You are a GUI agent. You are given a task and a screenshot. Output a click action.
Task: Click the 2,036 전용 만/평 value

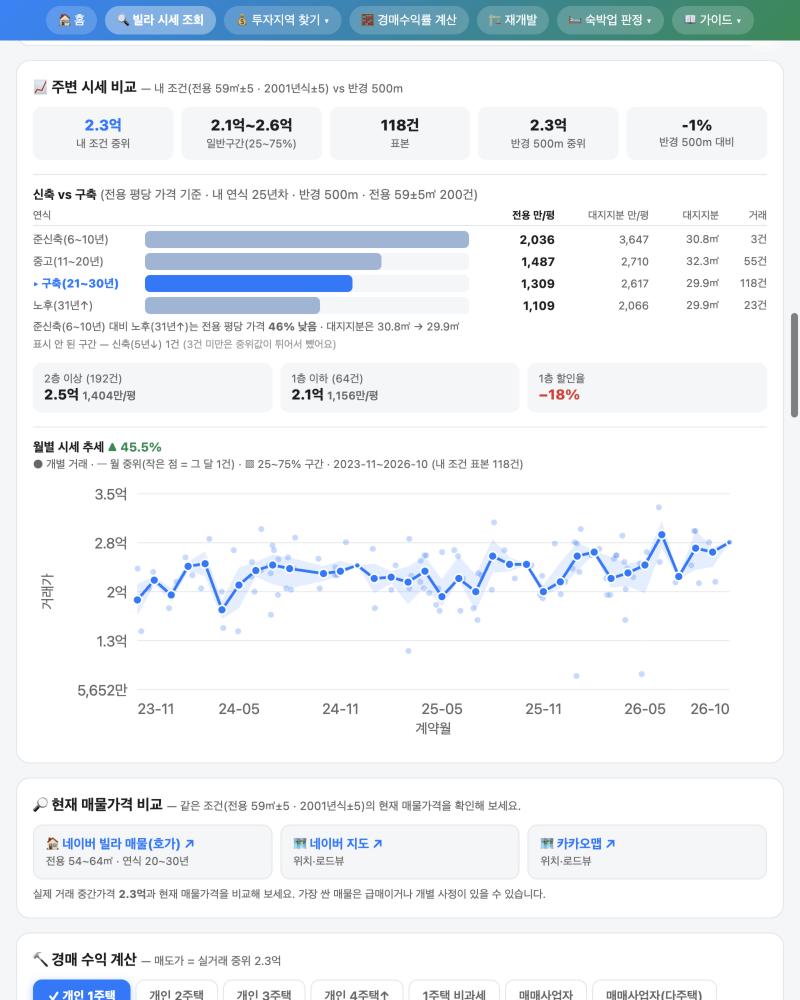[537, 240]
